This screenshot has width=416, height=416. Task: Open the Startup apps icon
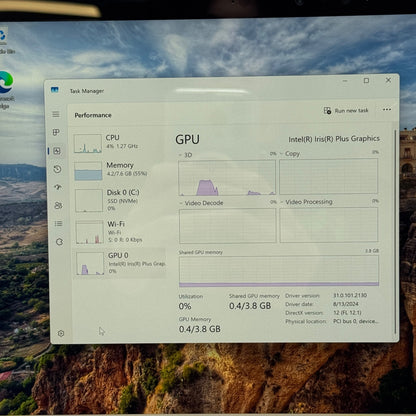(58, 187)
